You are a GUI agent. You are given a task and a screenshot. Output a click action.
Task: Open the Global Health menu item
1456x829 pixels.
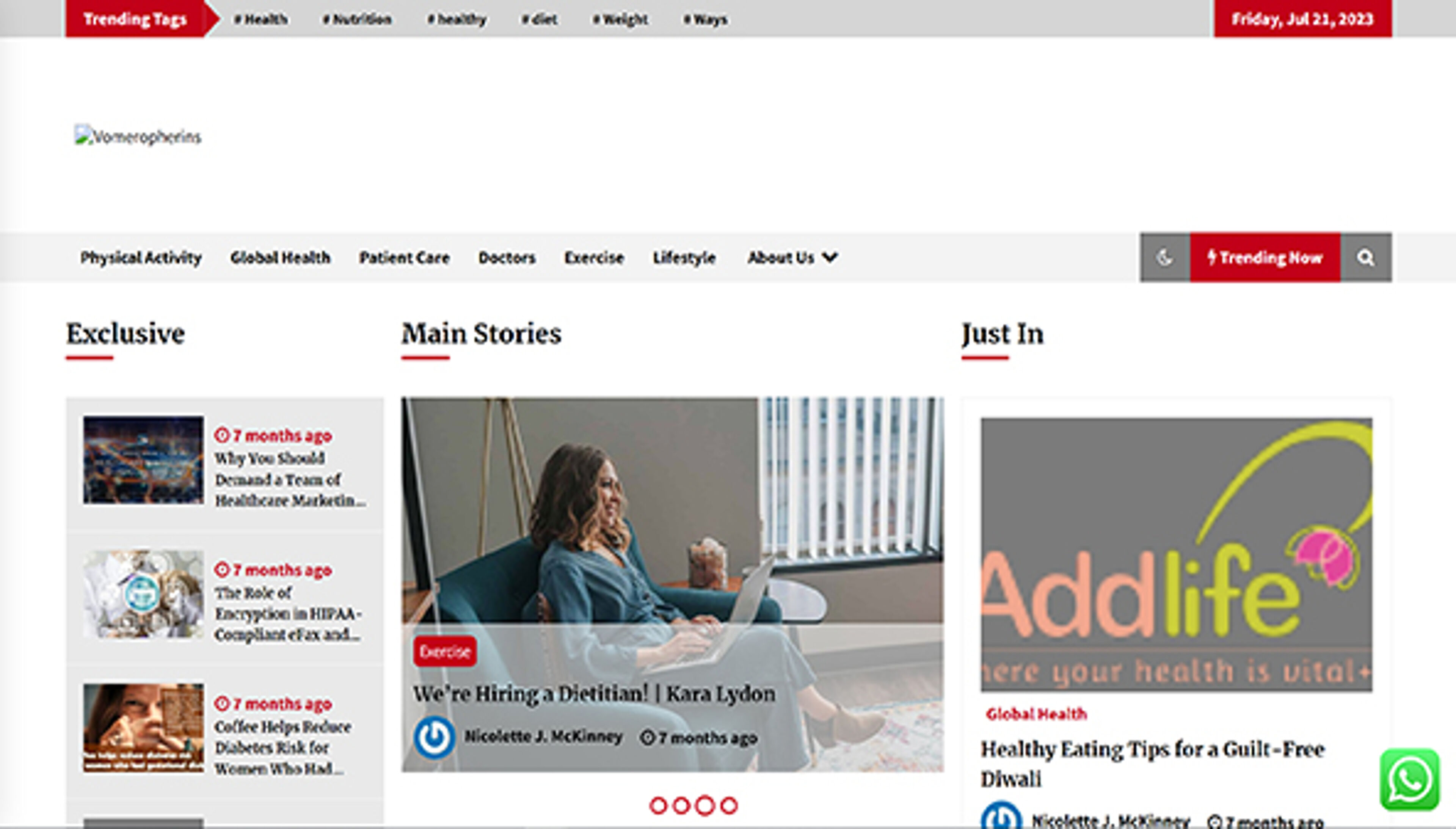(x=280, y=257)
